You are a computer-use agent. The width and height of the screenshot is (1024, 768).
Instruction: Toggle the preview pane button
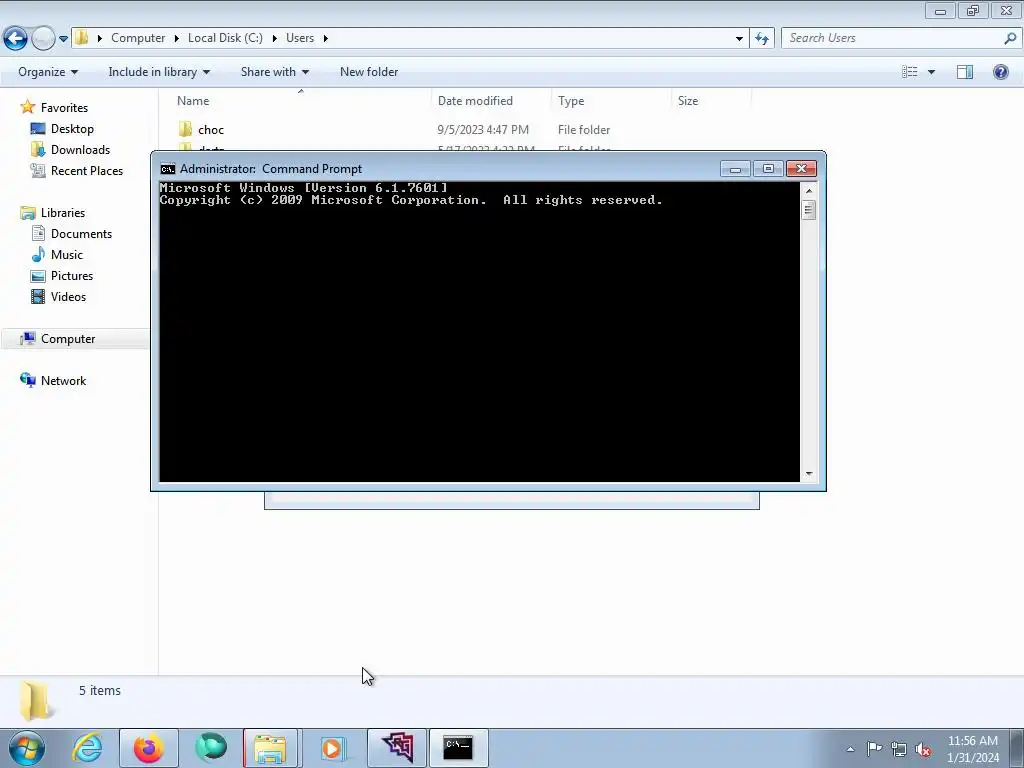965,72
